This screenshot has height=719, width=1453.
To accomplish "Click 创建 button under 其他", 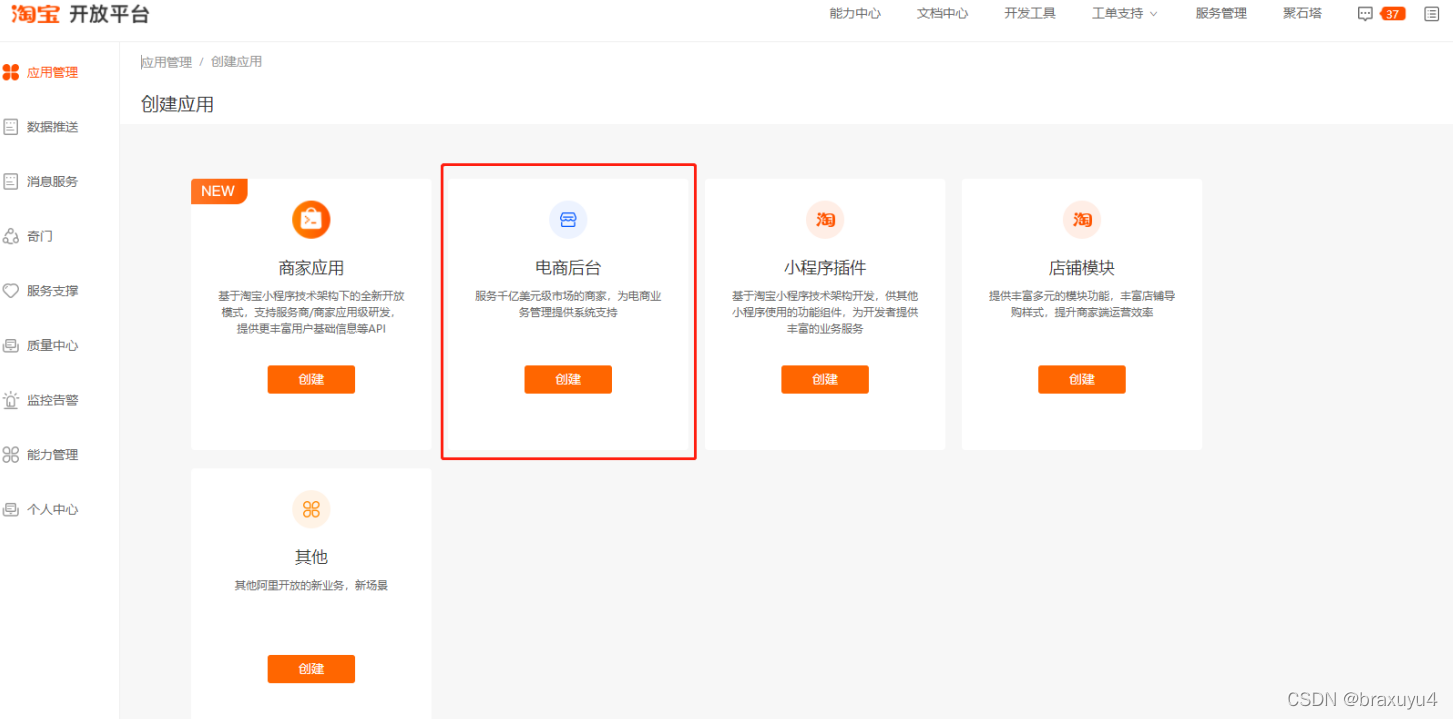I will [311, 669].
